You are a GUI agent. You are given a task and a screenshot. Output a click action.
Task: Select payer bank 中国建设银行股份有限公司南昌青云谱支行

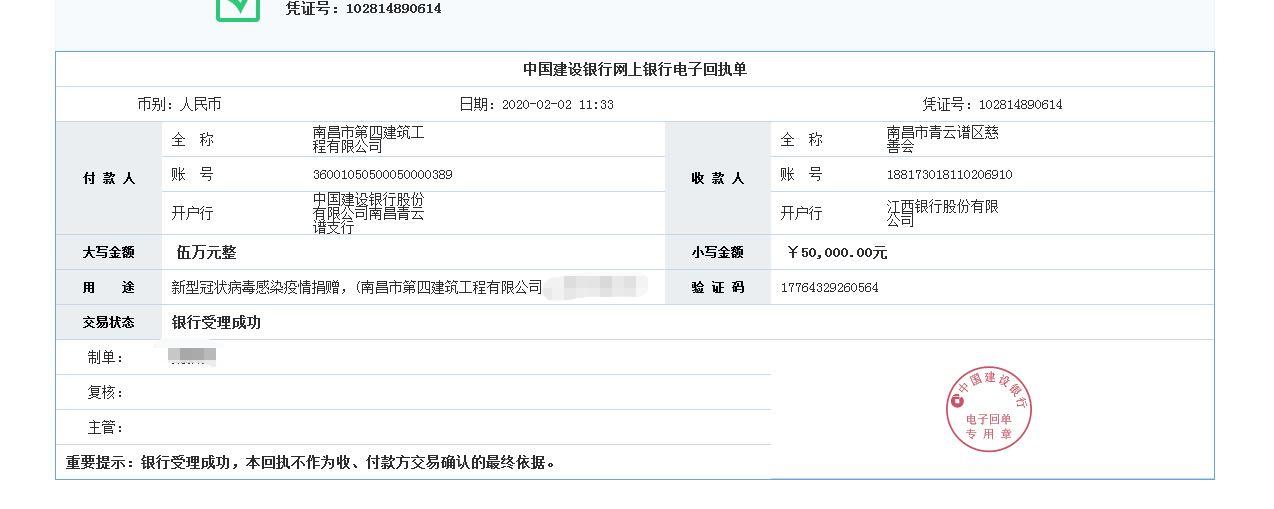pos(368,213)
